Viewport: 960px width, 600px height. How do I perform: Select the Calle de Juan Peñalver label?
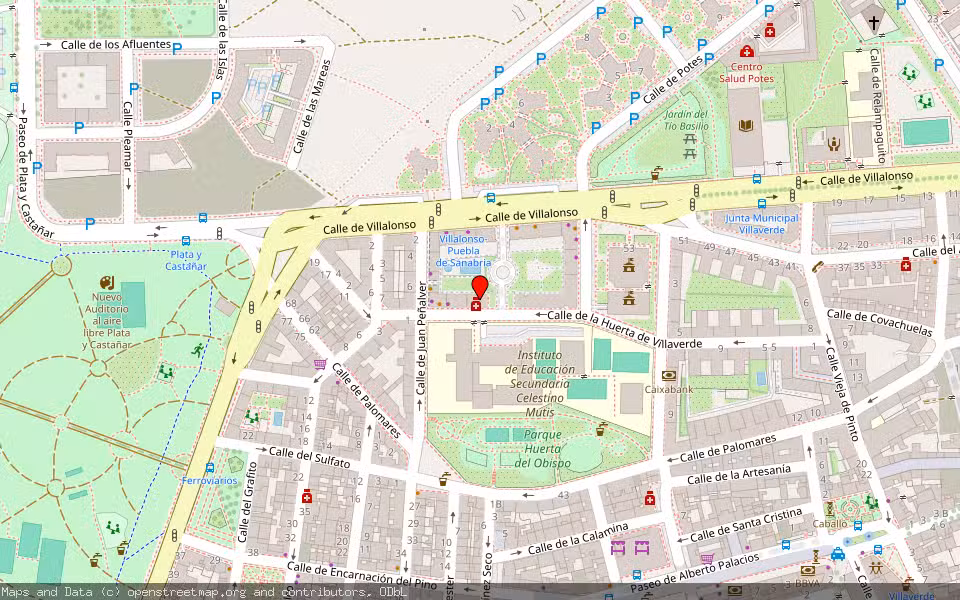421,338
